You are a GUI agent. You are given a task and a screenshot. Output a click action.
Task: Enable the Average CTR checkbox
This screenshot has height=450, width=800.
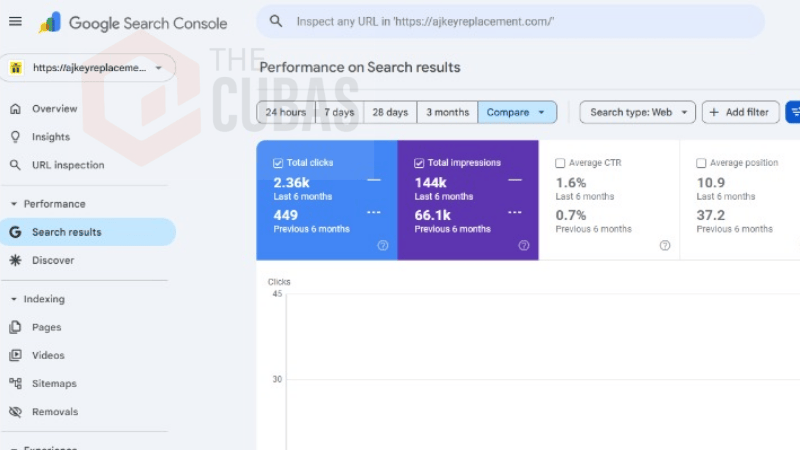coord(560,163)
